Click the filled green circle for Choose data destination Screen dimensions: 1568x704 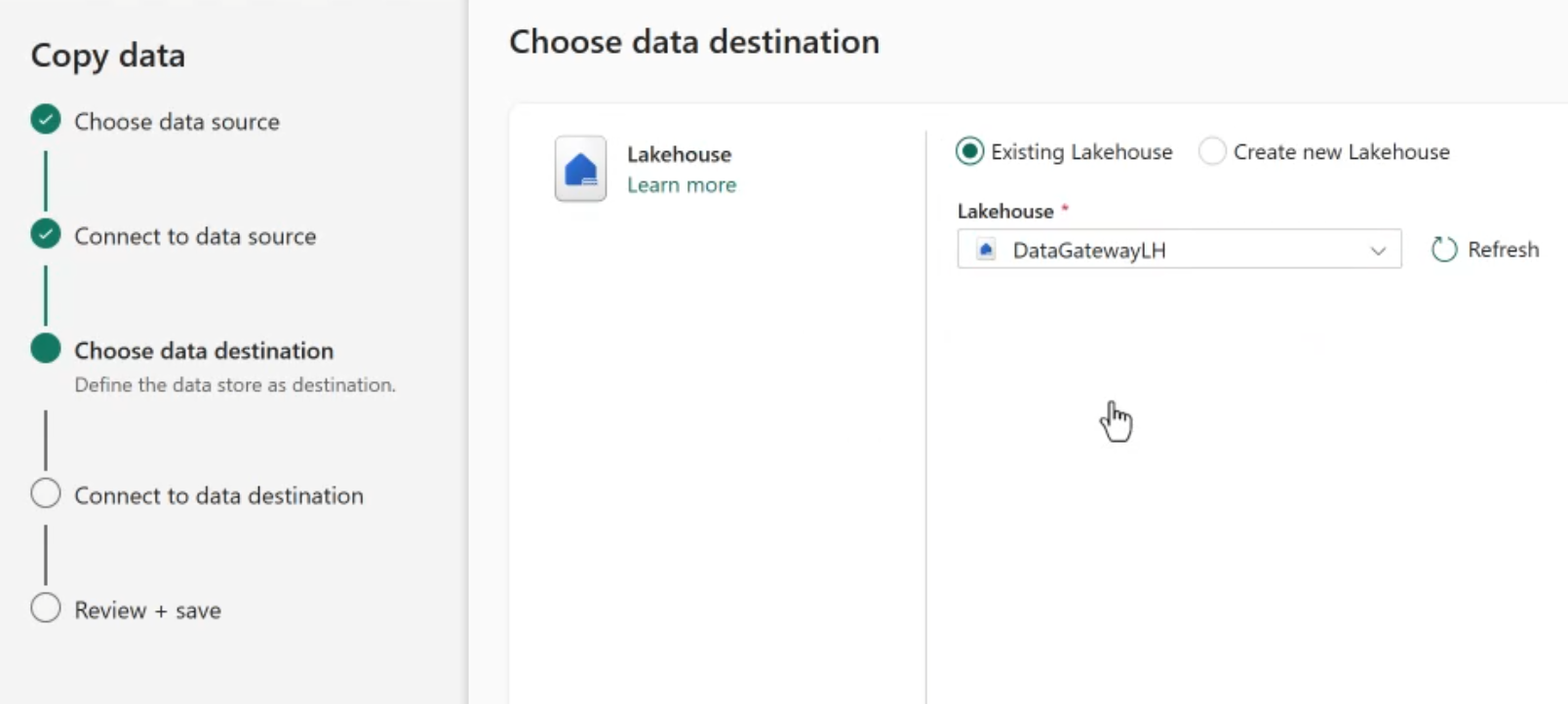point(46,349)
